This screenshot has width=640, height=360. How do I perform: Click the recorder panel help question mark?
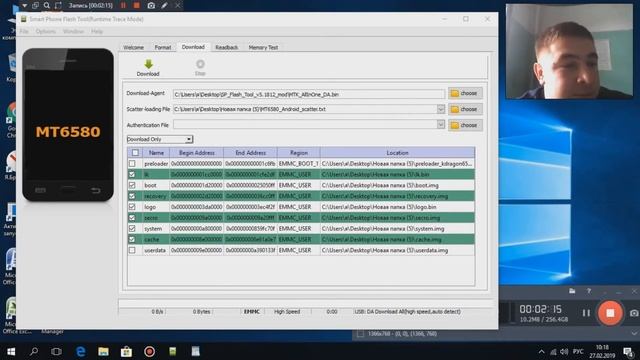589,291
